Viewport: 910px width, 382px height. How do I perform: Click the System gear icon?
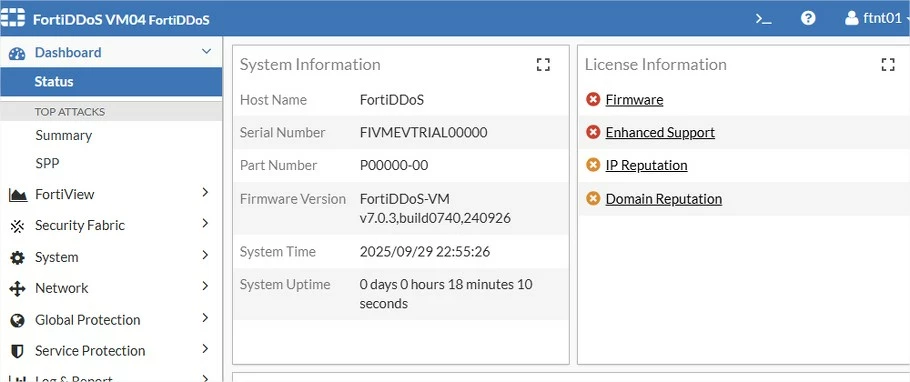point(17,258)
